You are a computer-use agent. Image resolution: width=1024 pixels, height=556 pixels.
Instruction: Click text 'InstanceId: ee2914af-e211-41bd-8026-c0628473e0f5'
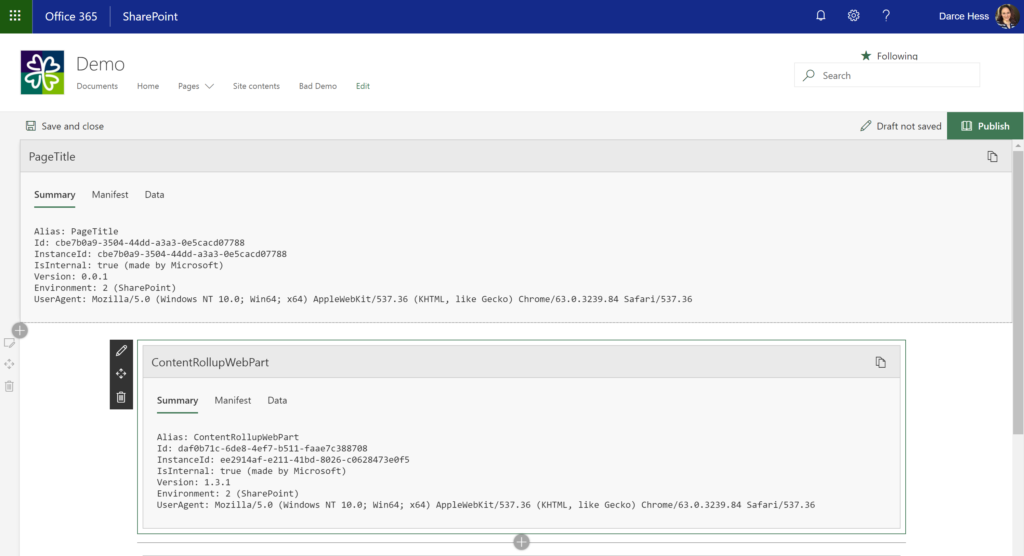click(283, 460)
